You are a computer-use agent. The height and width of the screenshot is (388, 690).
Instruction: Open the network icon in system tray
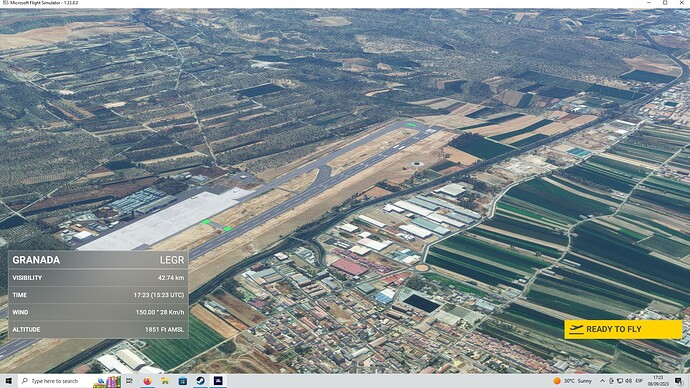coord(620,381)
